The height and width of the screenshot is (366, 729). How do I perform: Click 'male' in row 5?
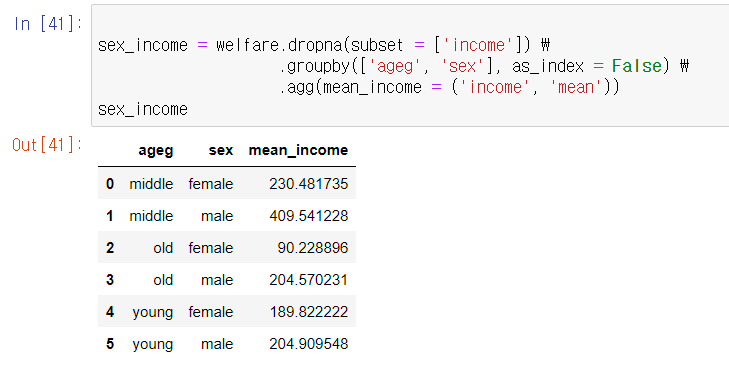coord(217,344)
